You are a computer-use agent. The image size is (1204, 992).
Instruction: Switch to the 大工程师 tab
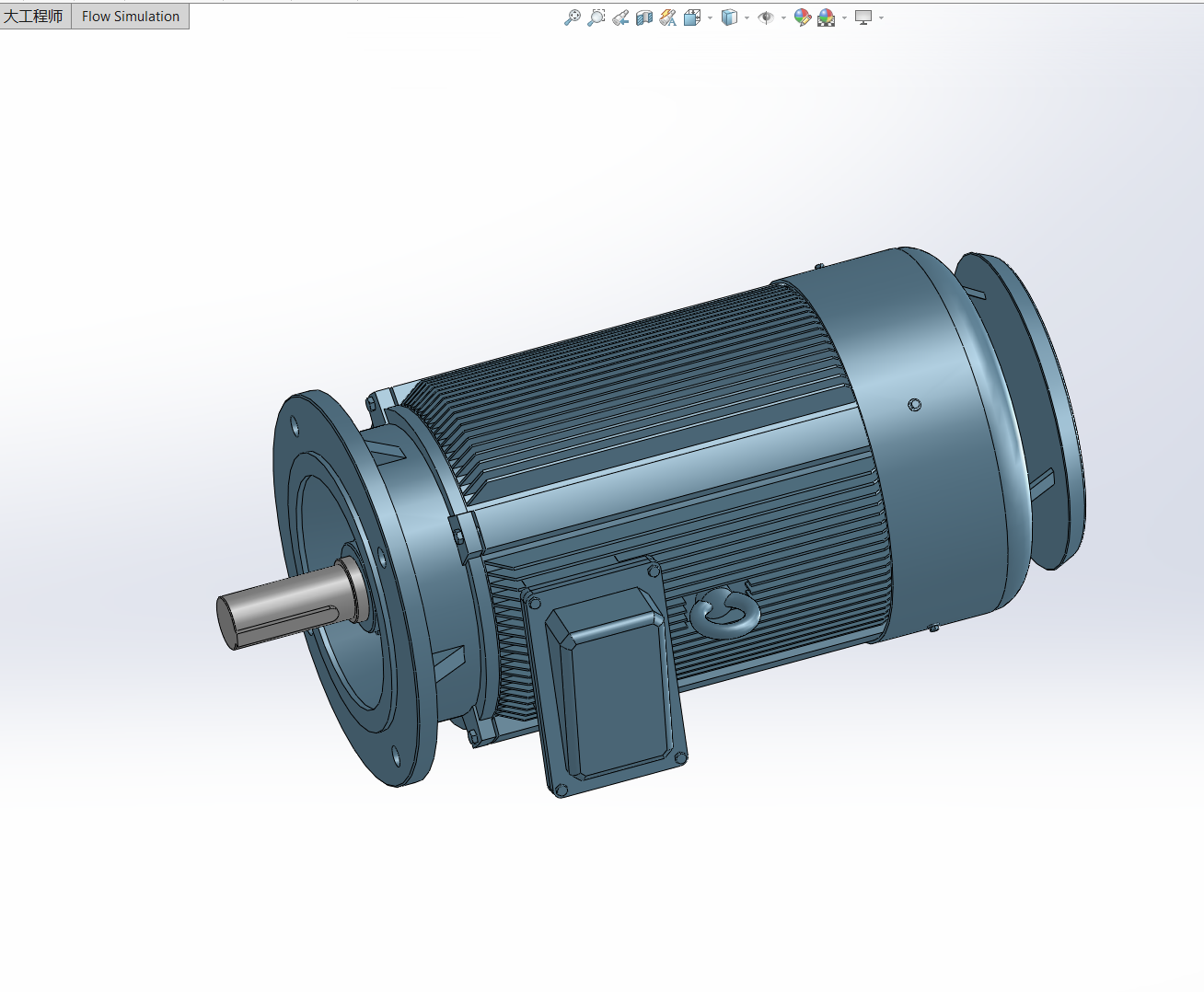(34, 17)
